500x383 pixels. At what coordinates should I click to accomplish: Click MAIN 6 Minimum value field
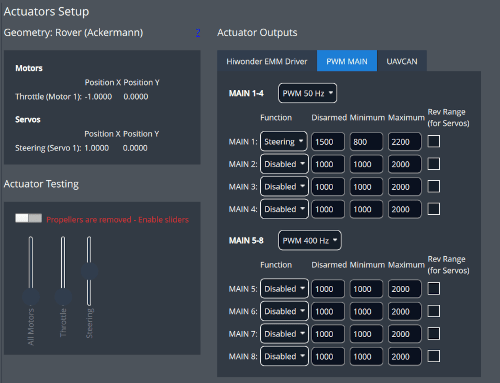(366, 311)
